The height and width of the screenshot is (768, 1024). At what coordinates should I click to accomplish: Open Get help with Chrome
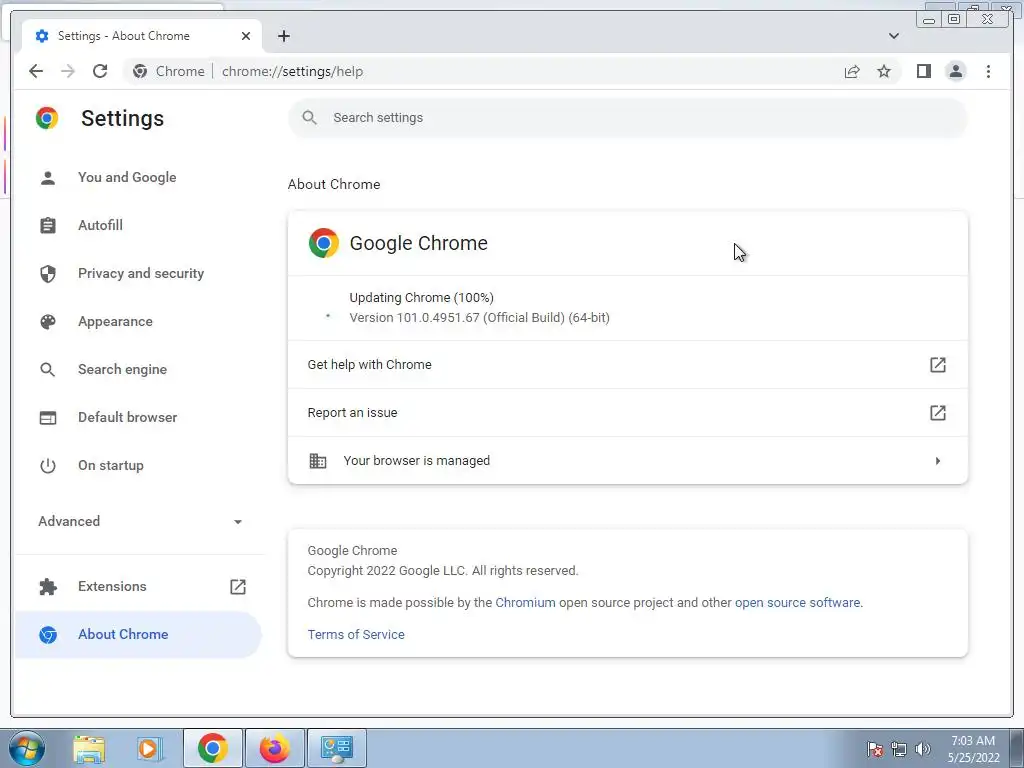pos(628,364)
